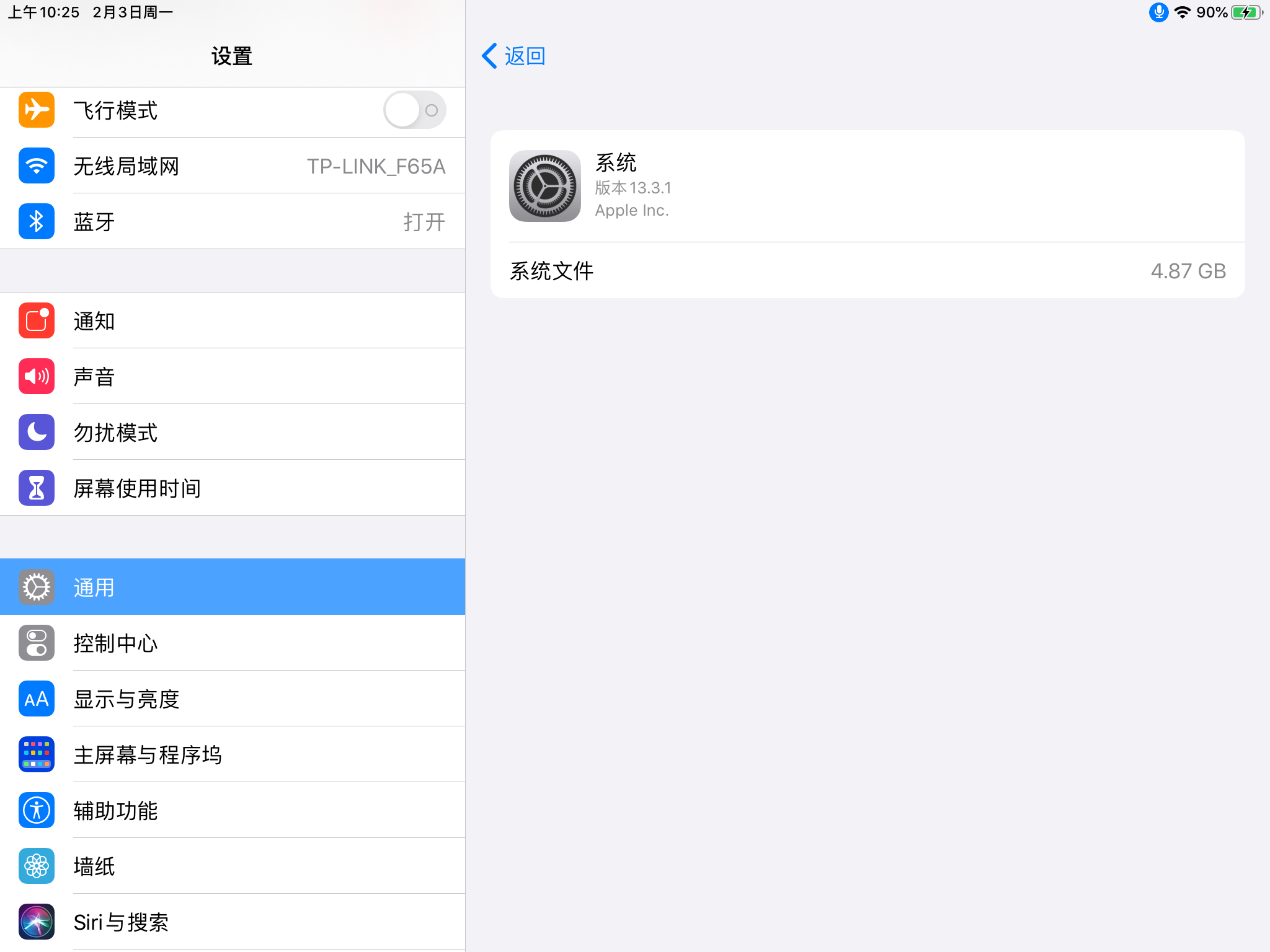Open the 无线局域网 Wi-Fi icon
1270x952 pixels.
(x=37, y=166)
